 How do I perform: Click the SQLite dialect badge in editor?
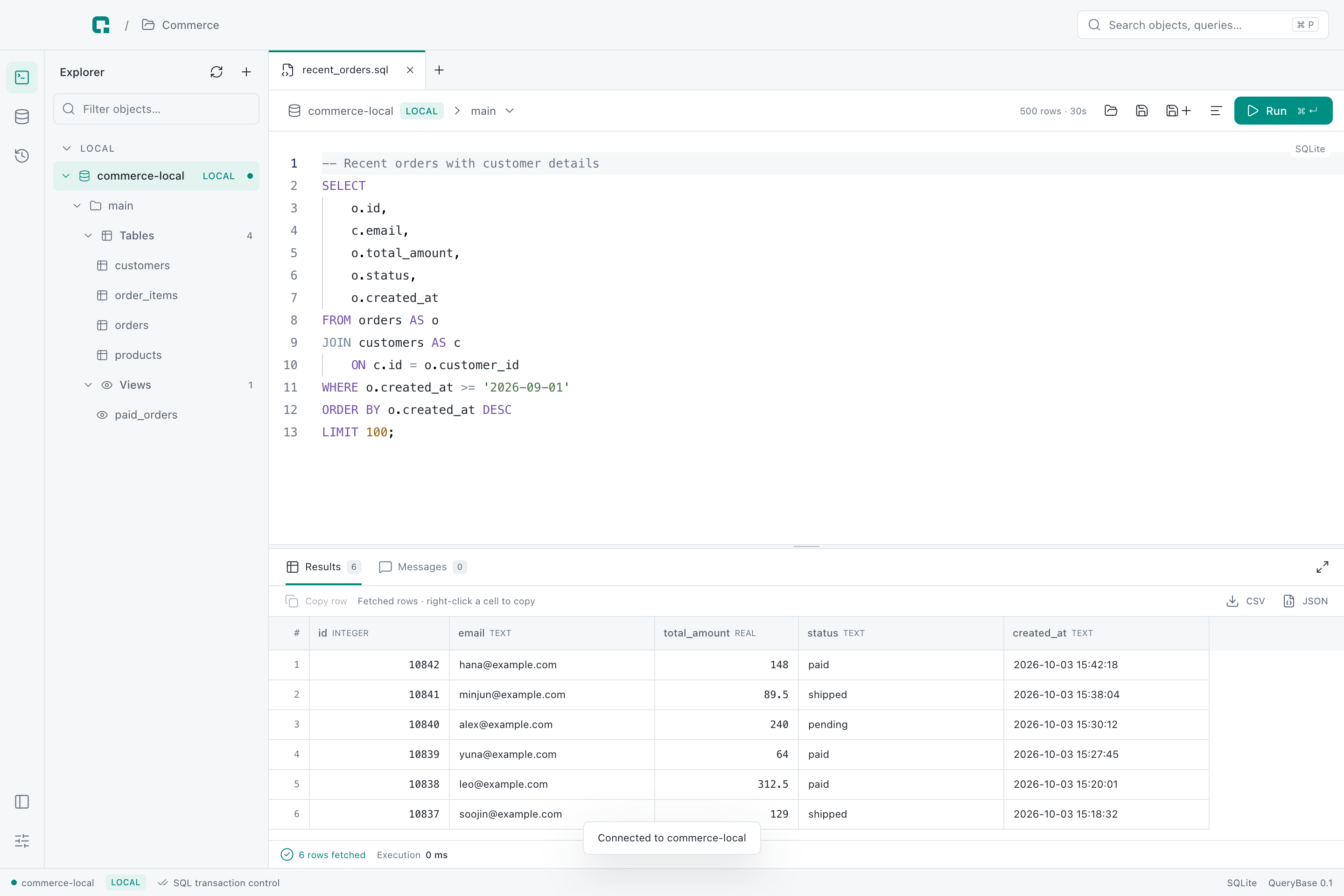click(x=1310, y=149)
